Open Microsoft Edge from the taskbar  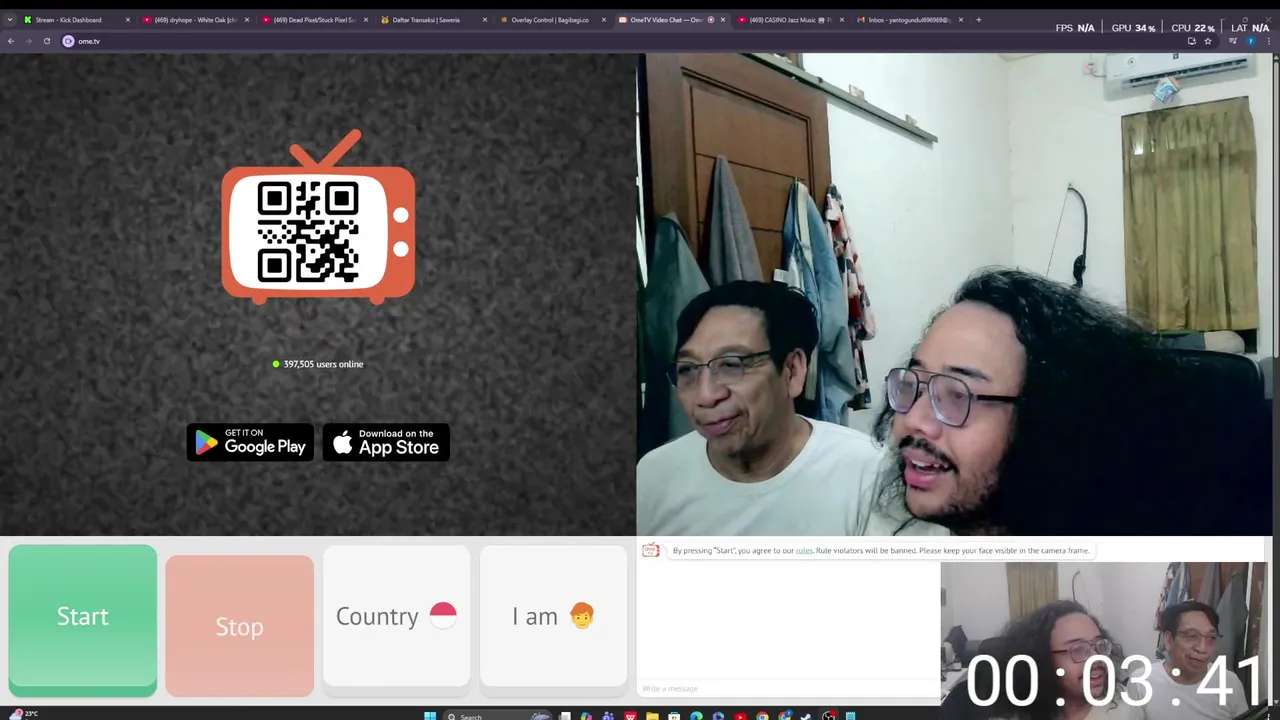click(696, 715)
